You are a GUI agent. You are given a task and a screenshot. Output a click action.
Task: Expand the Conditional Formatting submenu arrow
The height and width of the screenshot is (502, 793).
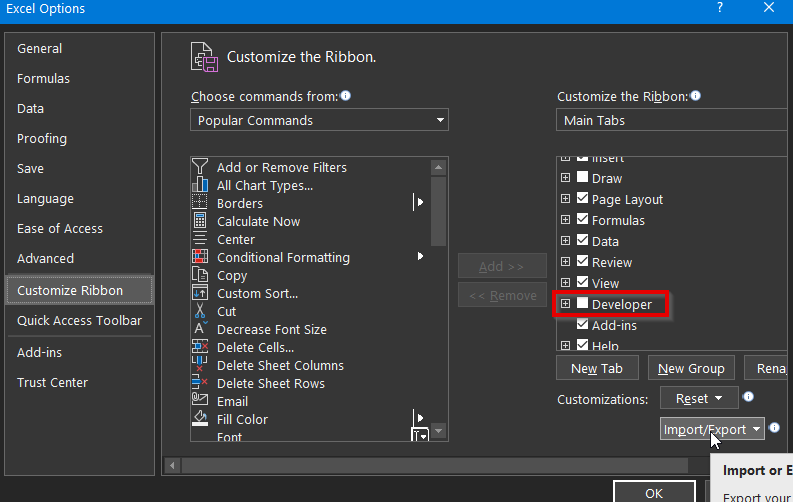pyautogui.click(x=420, y=256)
